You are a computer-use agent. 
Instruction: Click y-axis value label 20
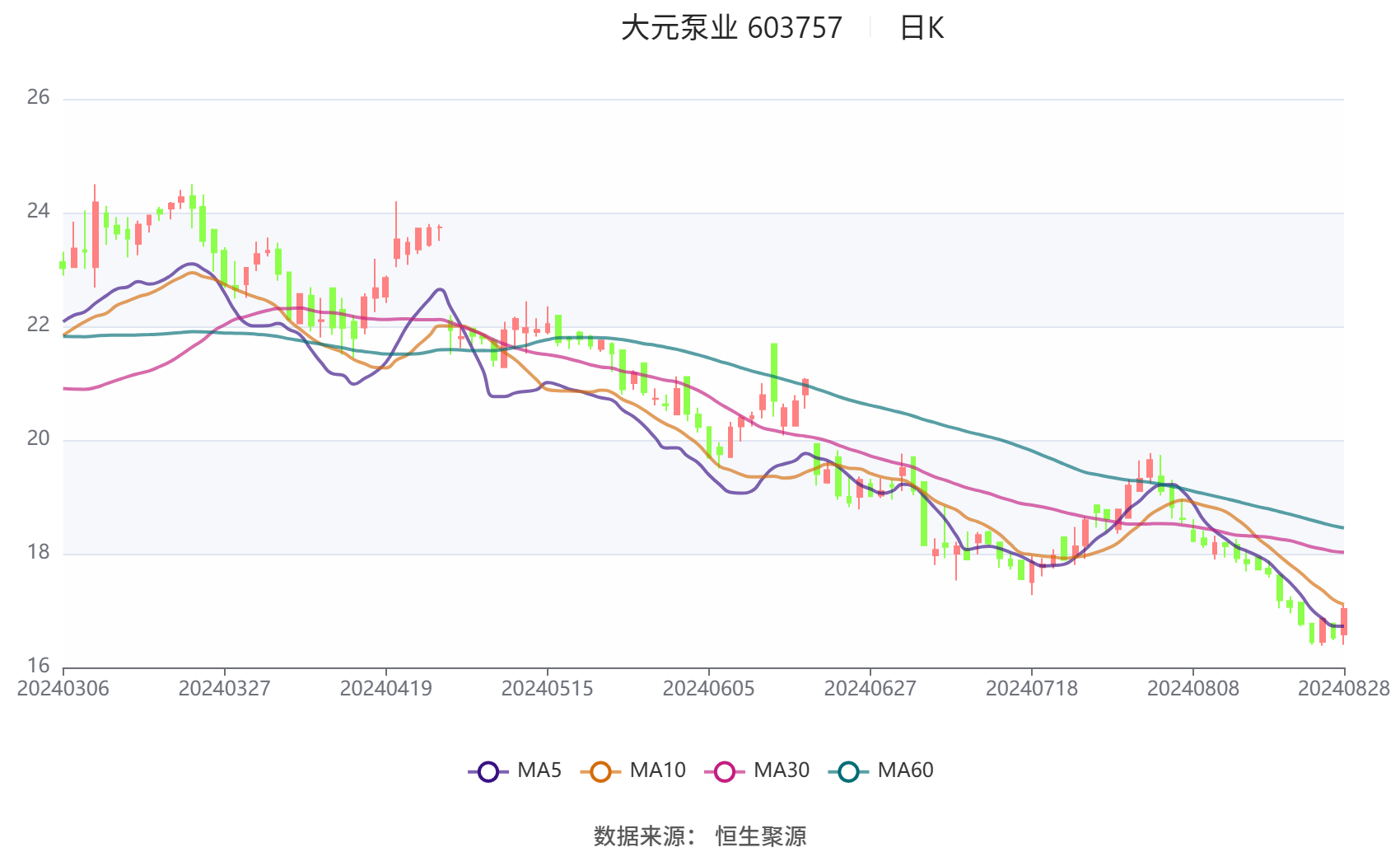(x=39, y=439)
